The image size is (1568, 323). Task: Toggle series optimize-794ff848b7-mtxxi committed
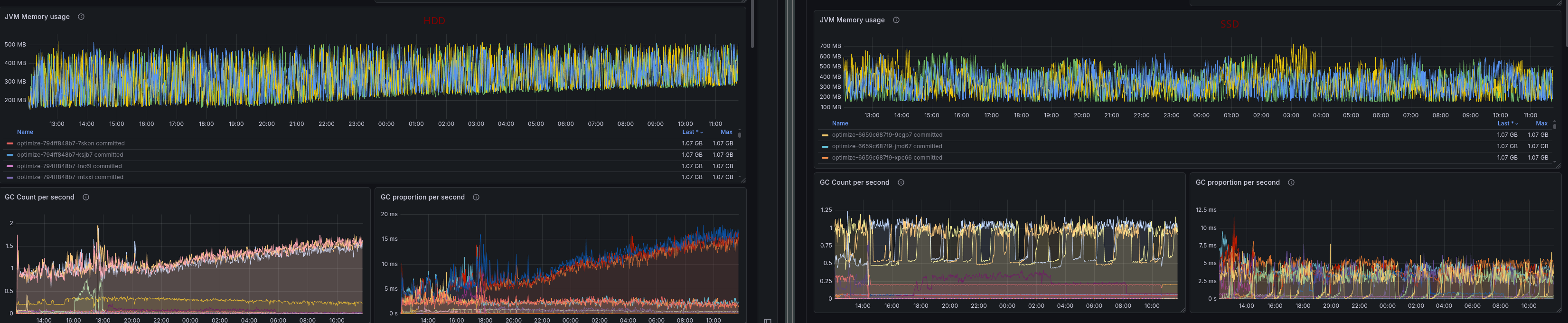(x=70, y=177)
